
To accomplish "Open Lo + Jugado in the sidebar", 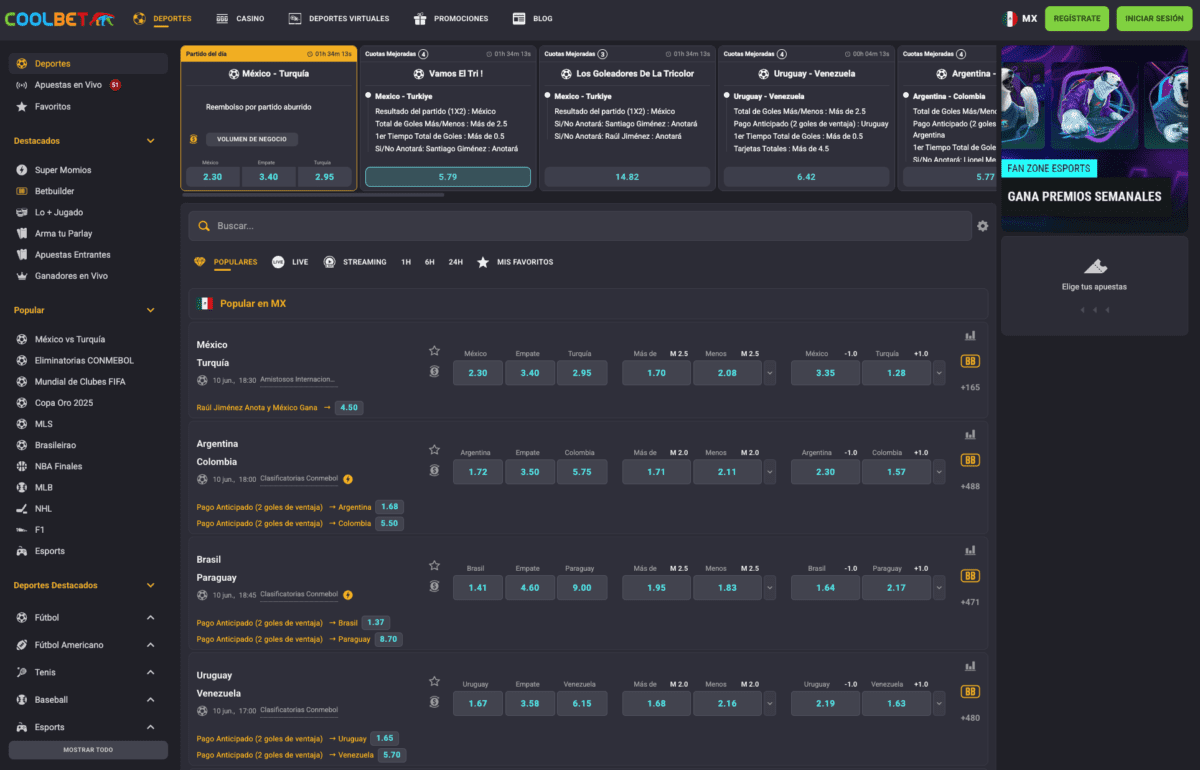I will (x=59, y=212).
